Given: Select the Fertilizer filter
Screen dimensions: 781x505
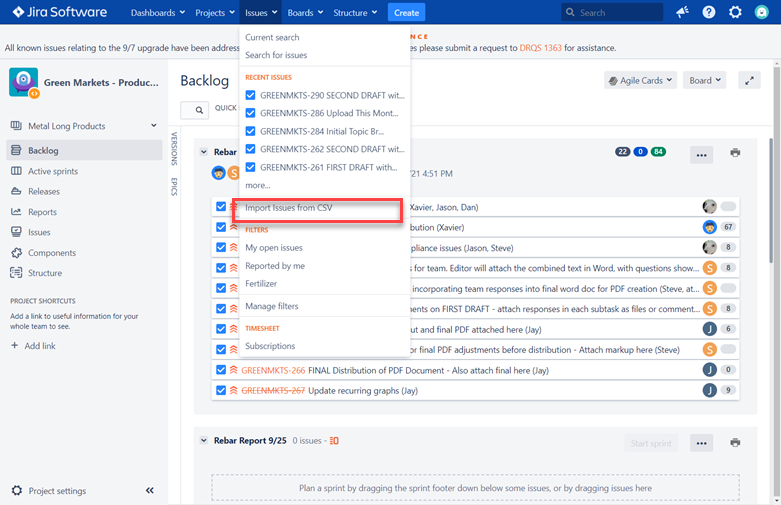Looking at the screenshot, I should click(x=261, y=284).
